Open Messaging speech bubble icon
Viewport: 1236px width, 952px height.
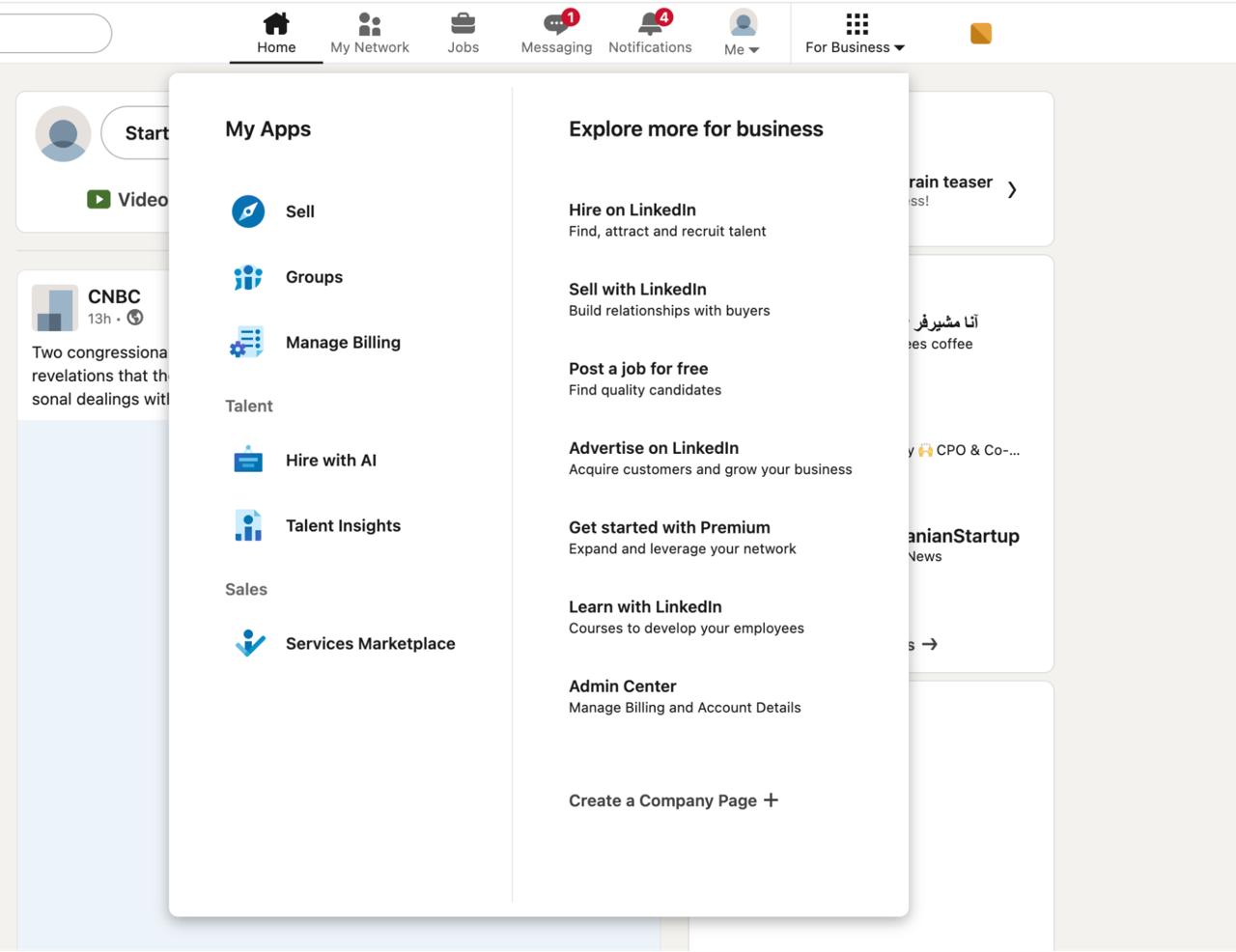(556, 23)
